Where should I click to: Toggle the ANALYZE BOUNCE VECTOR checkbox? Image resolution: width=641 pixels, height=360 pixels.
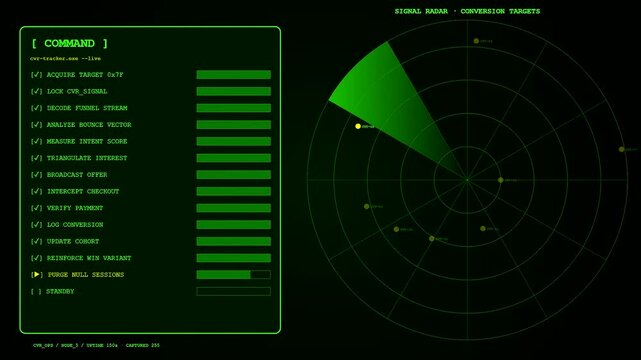(x=36, y=125)
